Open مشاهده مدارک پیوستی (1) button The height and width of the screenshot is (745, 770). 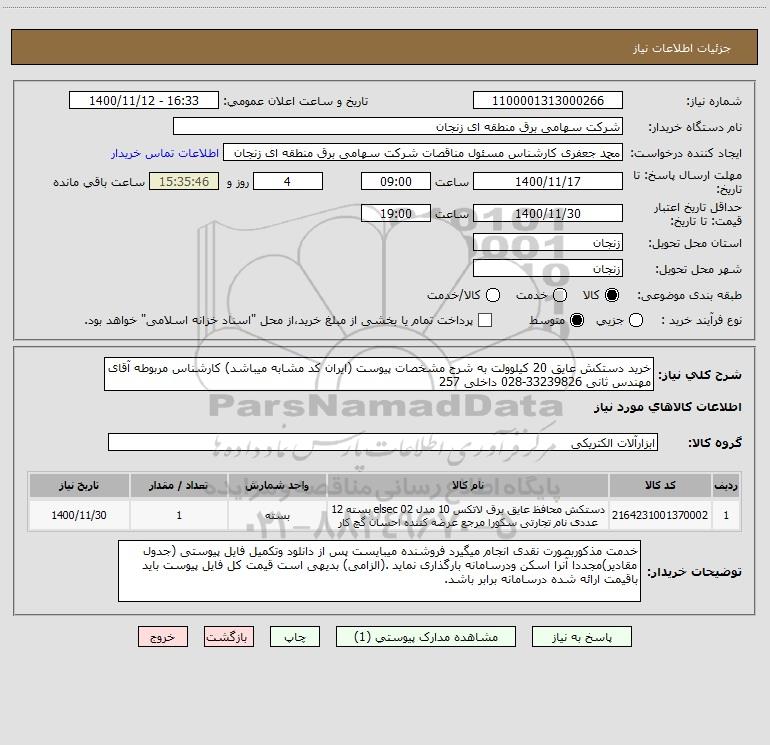(x=426, y=637)
